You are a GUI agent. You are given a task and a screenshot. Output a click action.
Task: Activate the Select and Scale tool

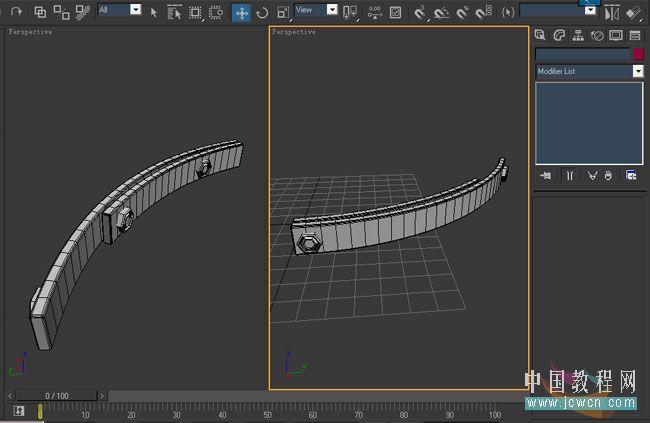tap(283, 12)
